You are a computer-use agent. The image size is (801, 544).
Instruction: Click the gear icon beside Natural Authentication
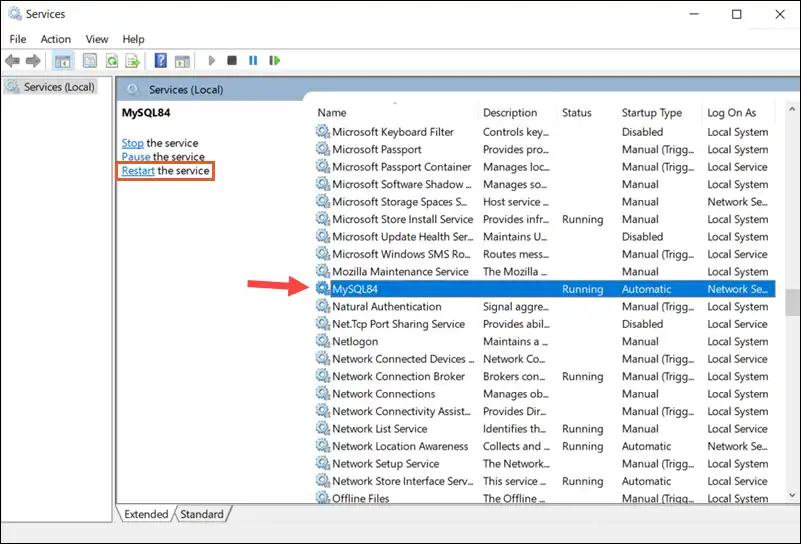322,306
